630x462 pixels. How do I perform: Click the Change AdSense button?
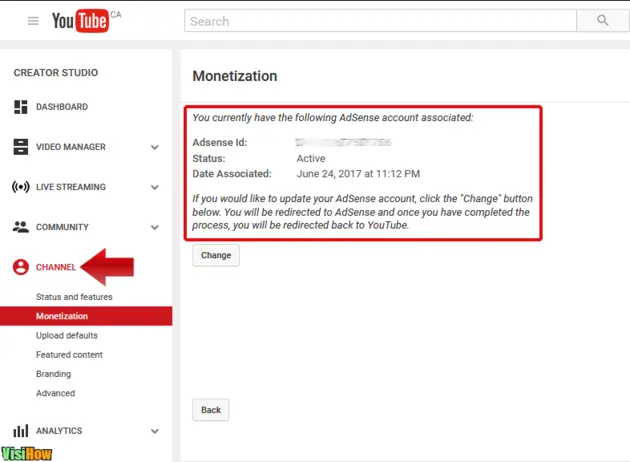point(216,255)
